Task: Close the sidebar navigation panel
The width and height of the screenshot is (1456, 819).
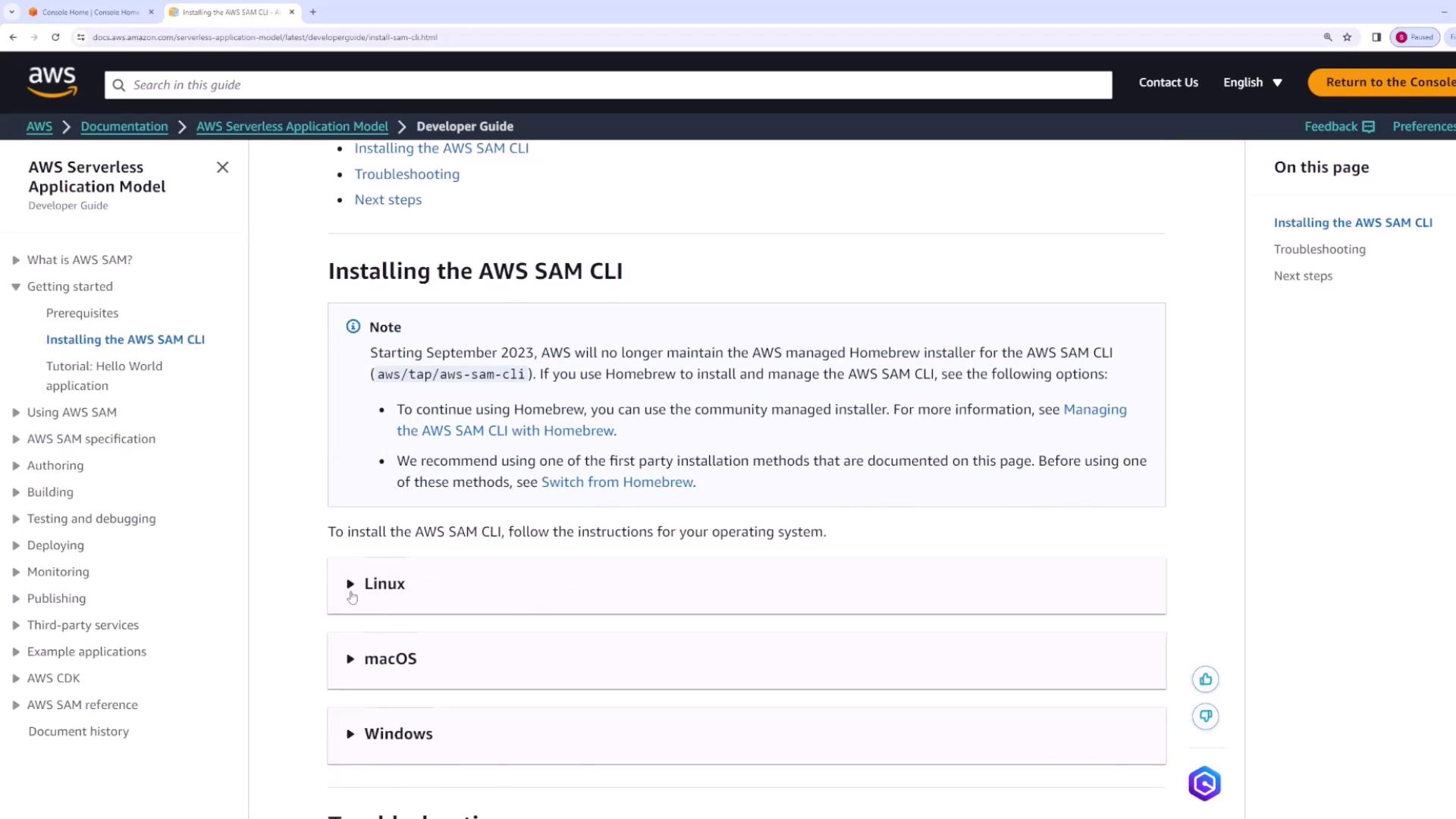Action: click(x=222, y=168)
